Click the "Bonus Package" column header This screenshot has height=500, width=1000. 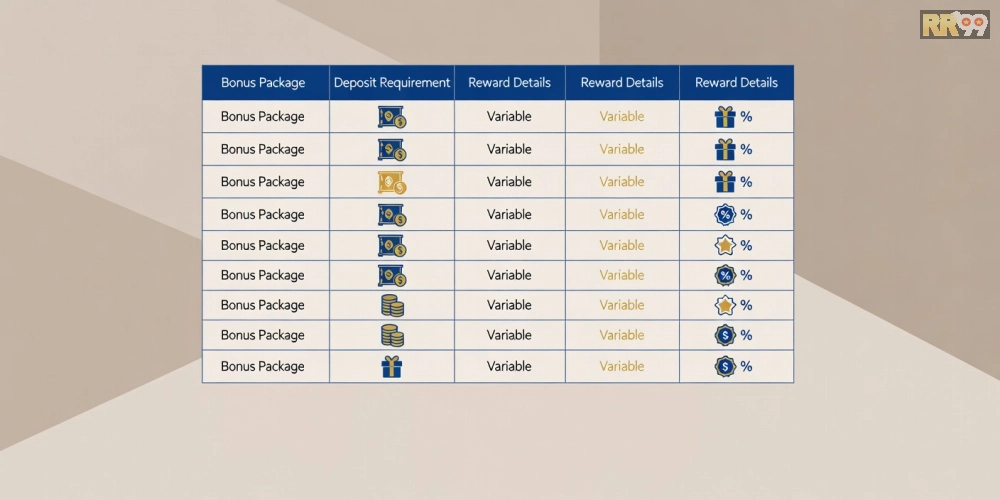tap(263, 83)
